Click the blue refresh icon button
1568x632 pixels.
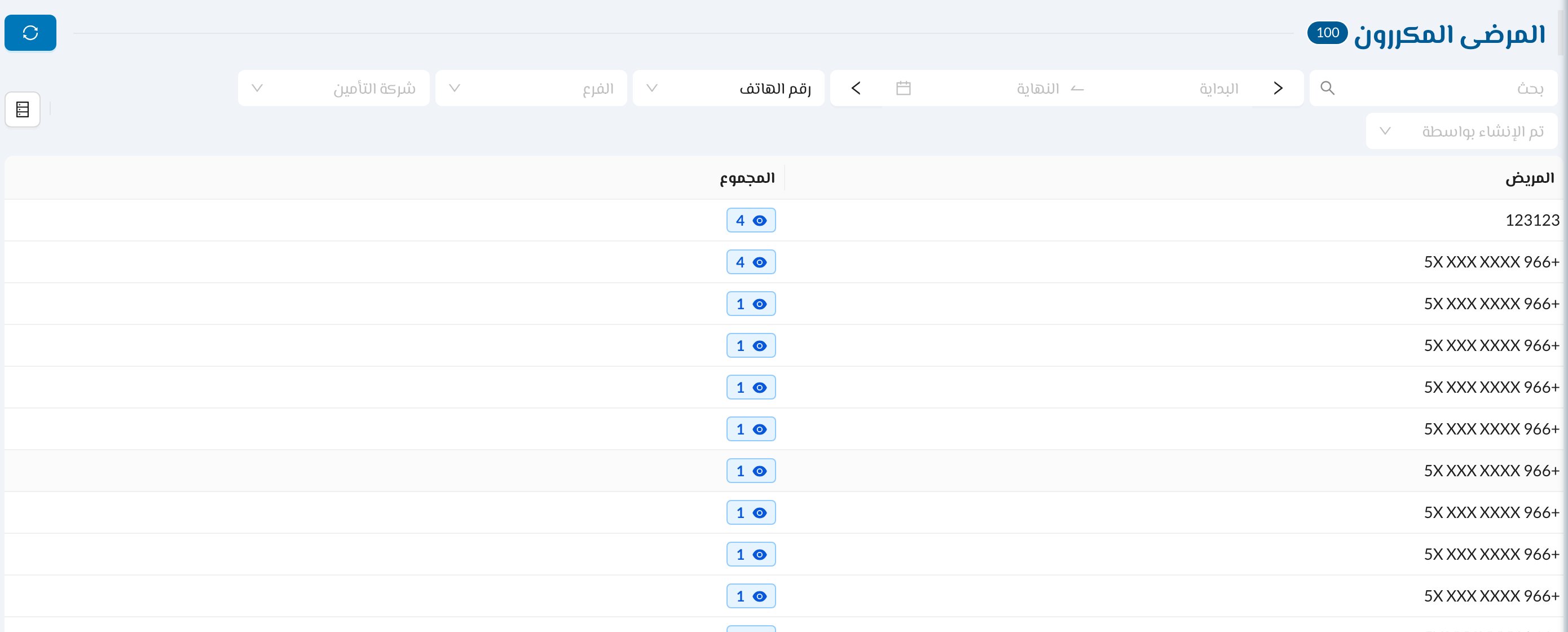(30, 33)
